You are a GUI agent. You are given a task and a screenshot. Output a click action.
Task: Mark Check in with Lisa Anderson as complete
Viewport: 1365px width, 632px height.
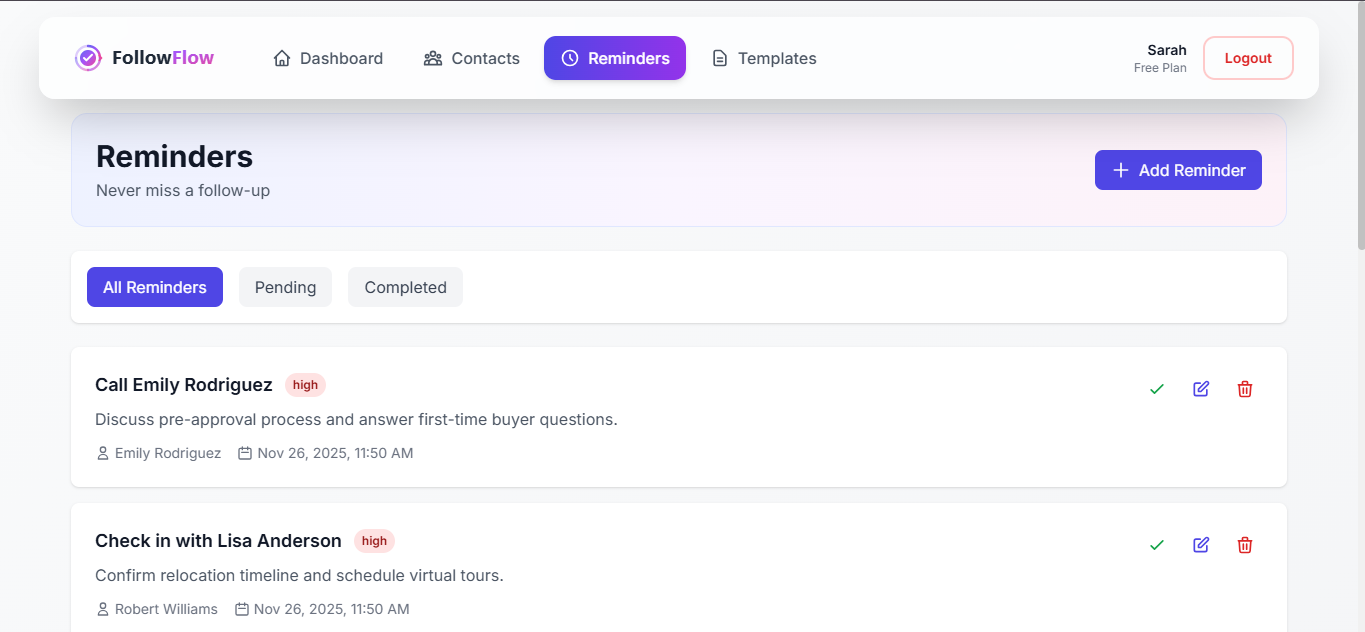pos(1157,545)
